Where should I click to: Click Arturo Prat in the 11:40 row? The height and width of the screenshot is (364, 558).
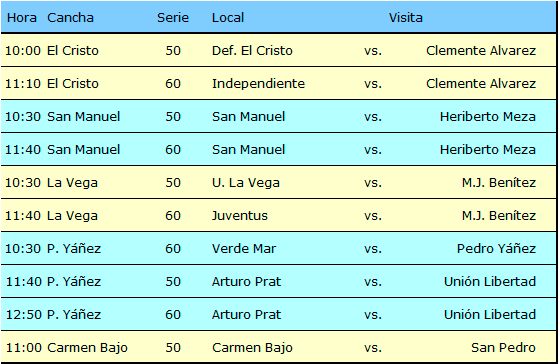click(x=246, y=282)
